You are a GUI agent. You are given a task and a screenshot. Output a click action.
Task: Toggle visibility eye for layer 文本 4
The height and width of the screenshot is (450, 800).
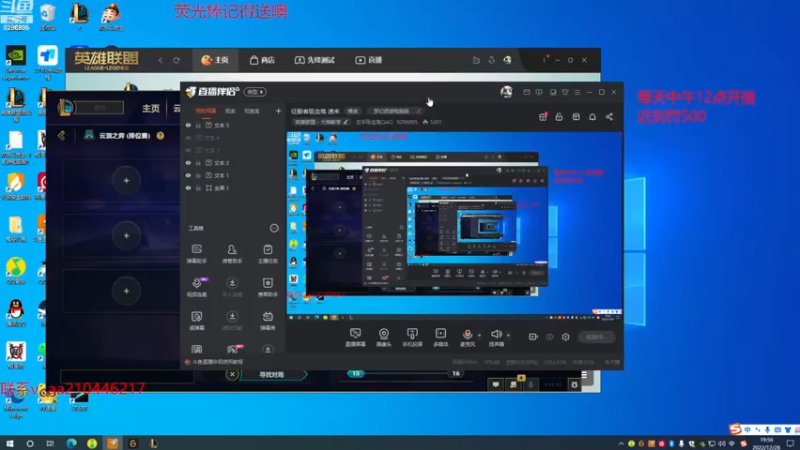[x=188, y=138]
